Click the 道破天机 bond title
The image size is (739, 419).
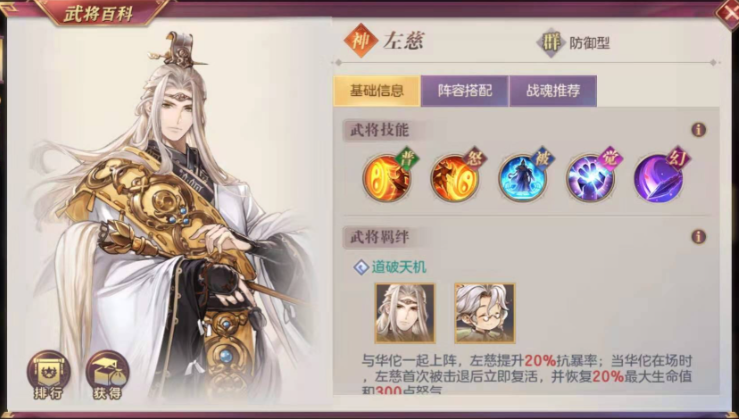click(x=399, y=267)
